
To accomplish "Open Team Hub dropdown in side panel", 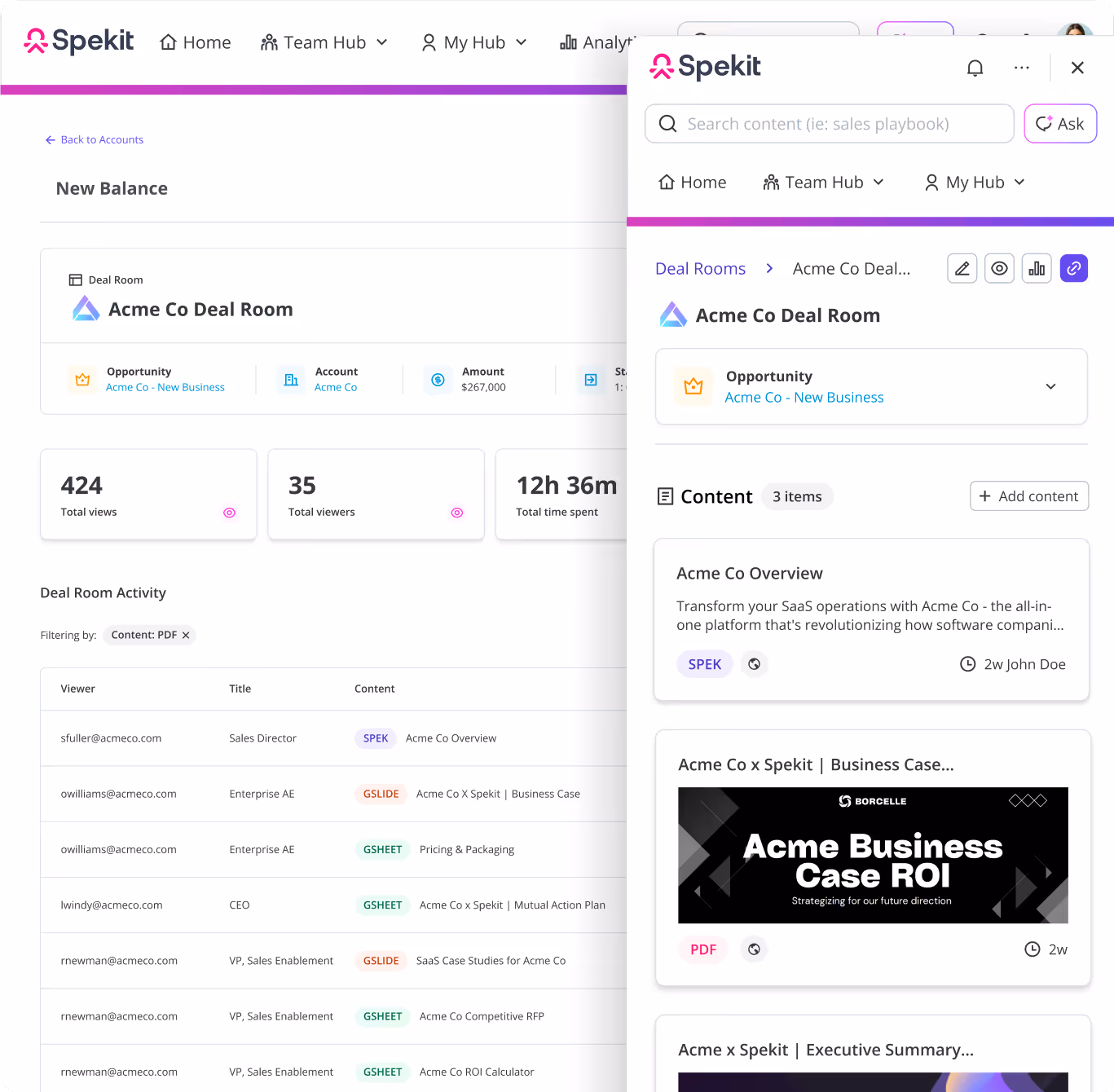I will [x=824, y=183].
